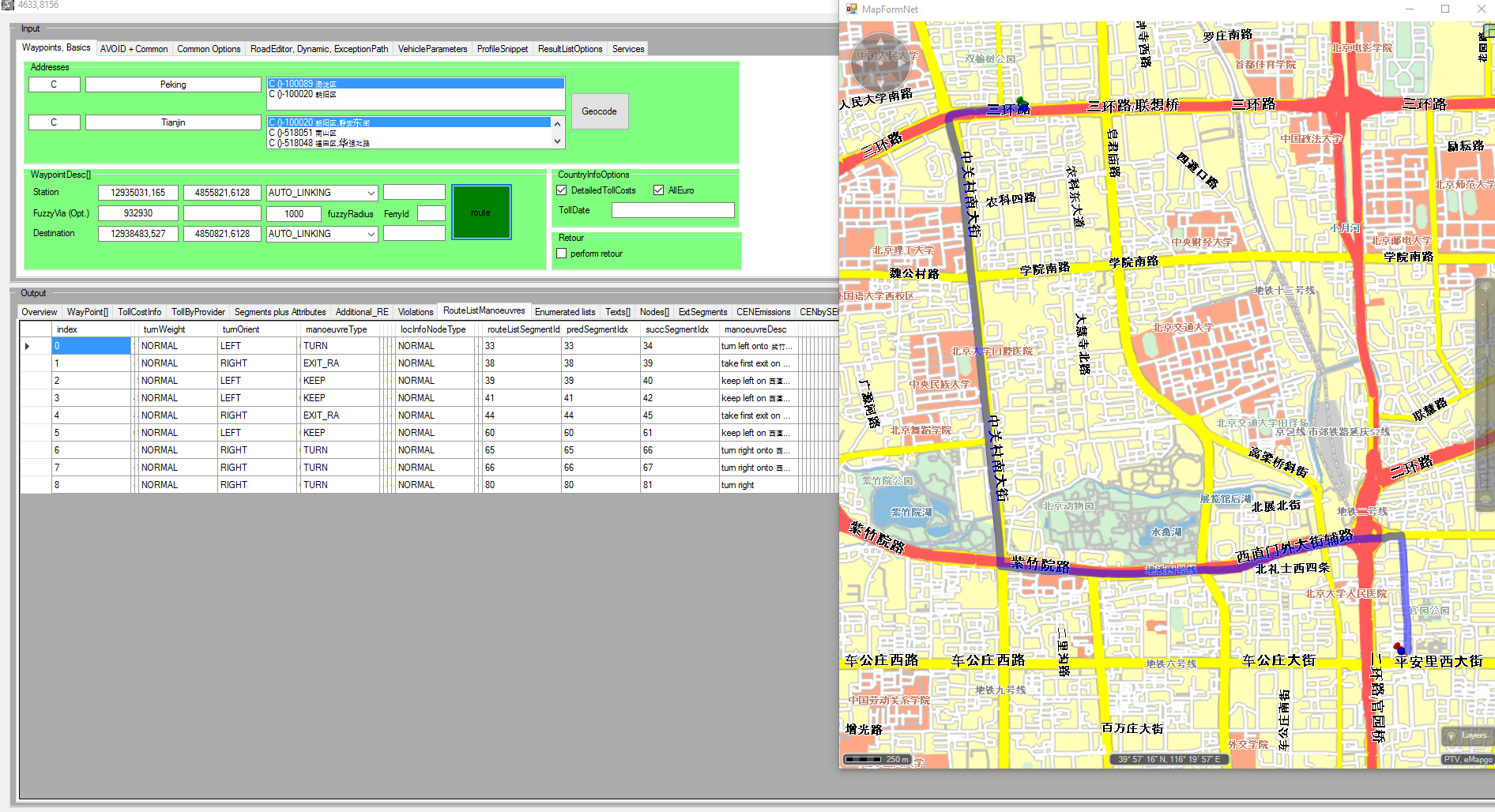Image resolution: width=1495 pixels, height=812 pixels.
Task: Open the Destination AUTO_LINKING dropdown
Action: 371,234
